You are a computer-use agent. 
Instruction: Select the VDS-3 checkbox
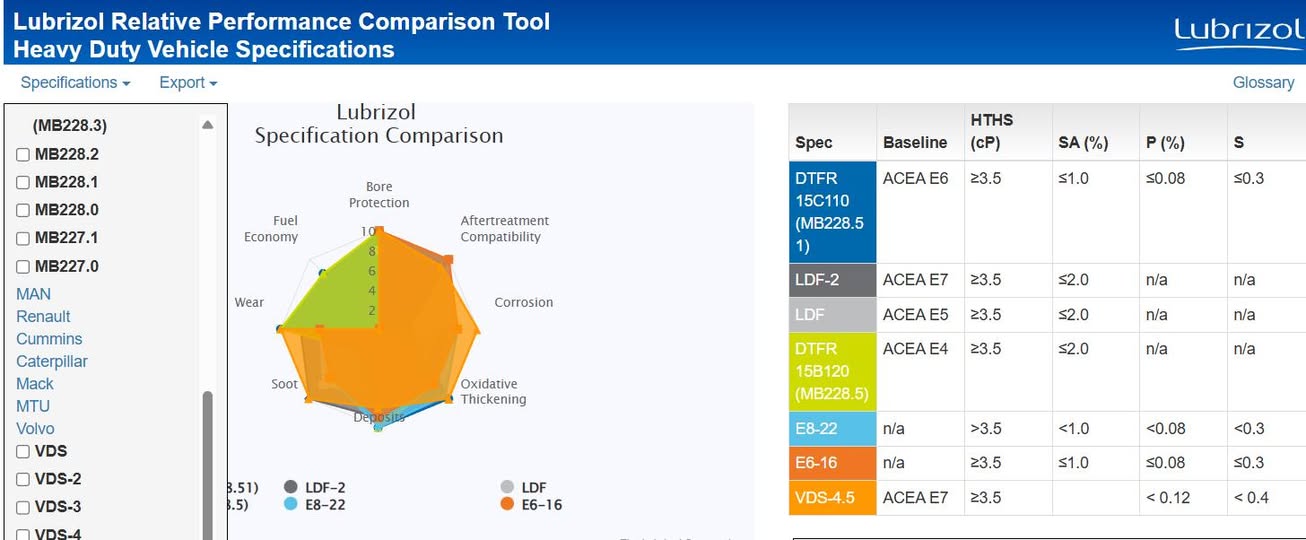click(x=23, y=508)
